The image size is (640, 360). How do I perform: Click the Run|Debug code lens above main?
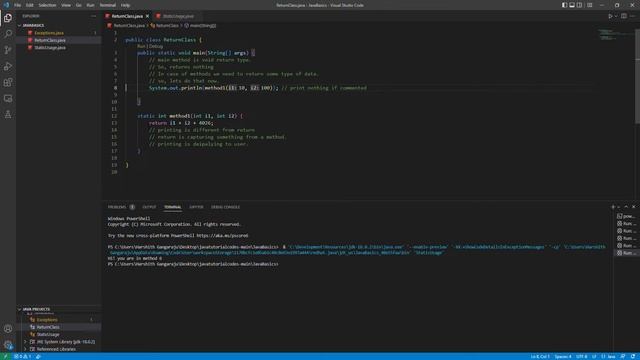150,47
